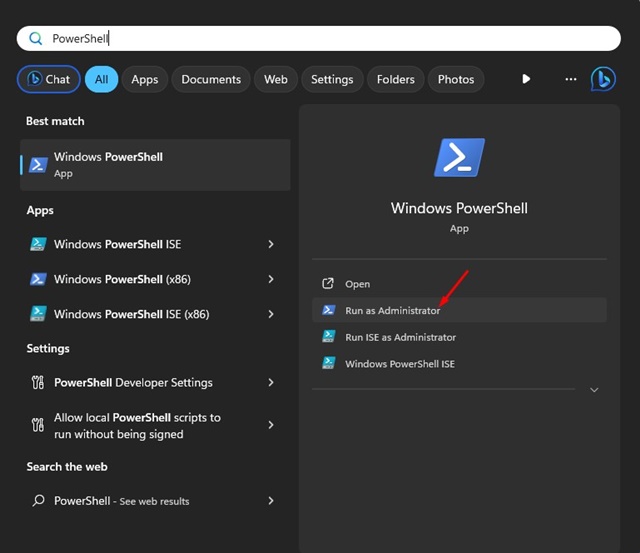Click the PowerShell icon in Best match
This screenshot has width=640, height=553.
[x=38, y=165]
